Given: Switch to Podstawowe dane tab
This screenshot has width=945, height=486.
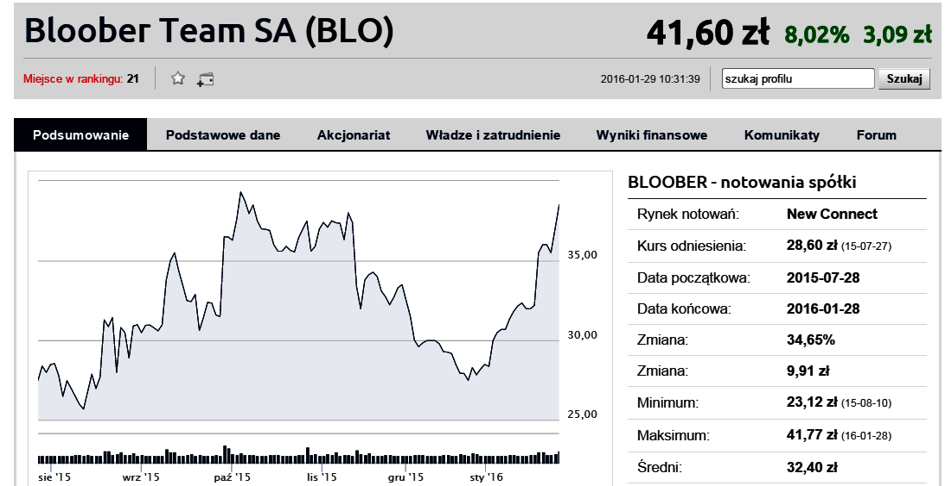Looking at the screenshot, I should (223, 135).
